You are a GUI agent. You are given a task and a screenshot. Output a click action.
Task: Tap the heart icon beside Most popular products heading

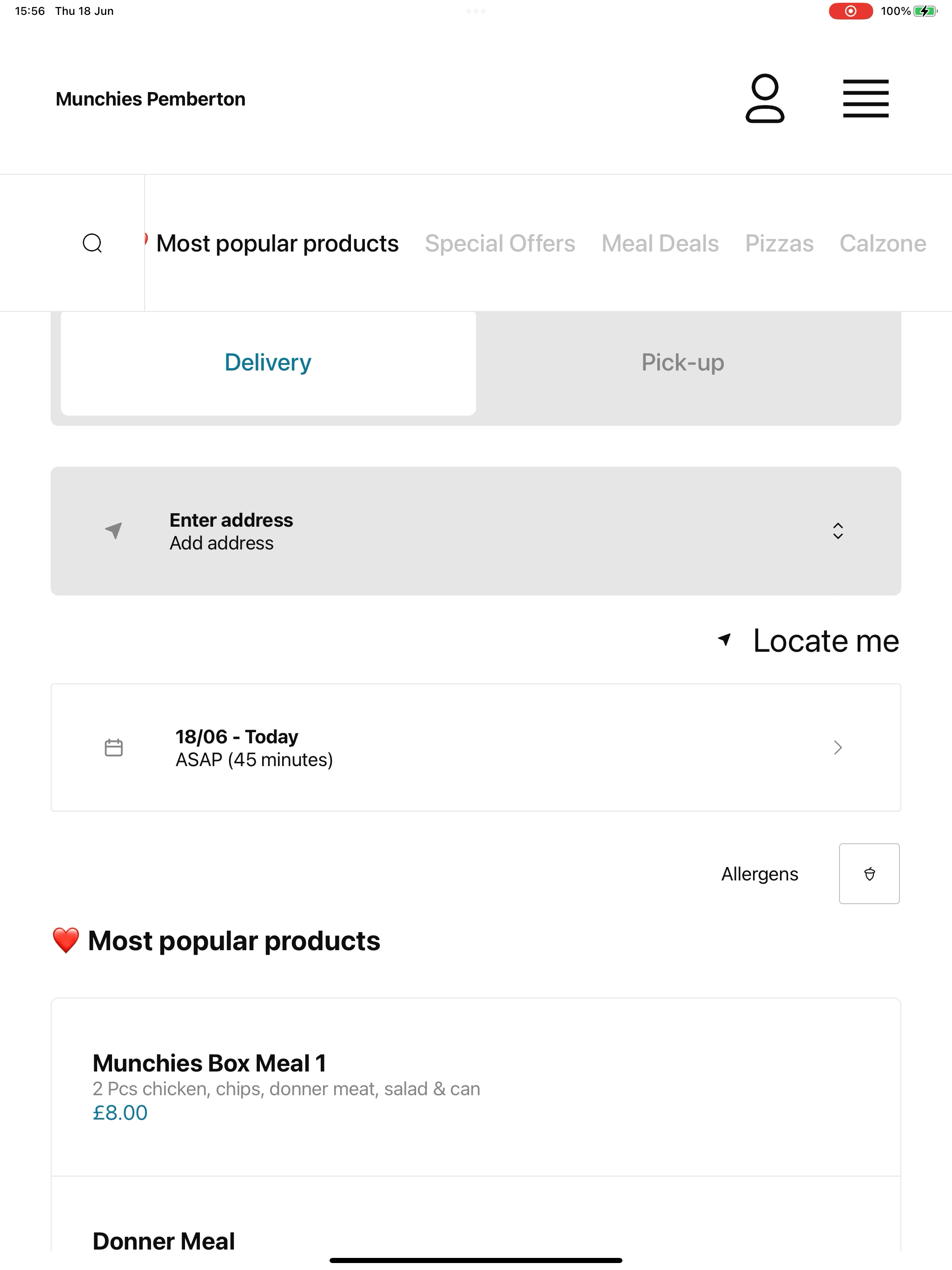66,940
